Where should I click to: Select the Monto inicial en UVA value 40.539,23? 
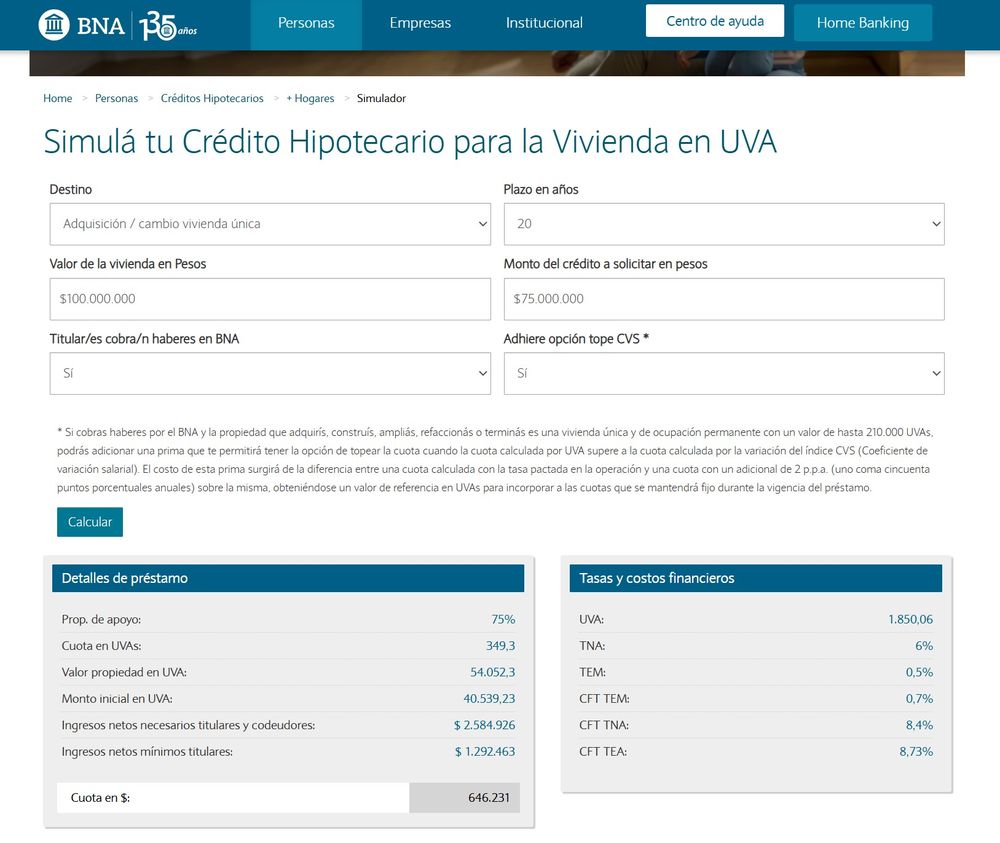click(489, 699)
